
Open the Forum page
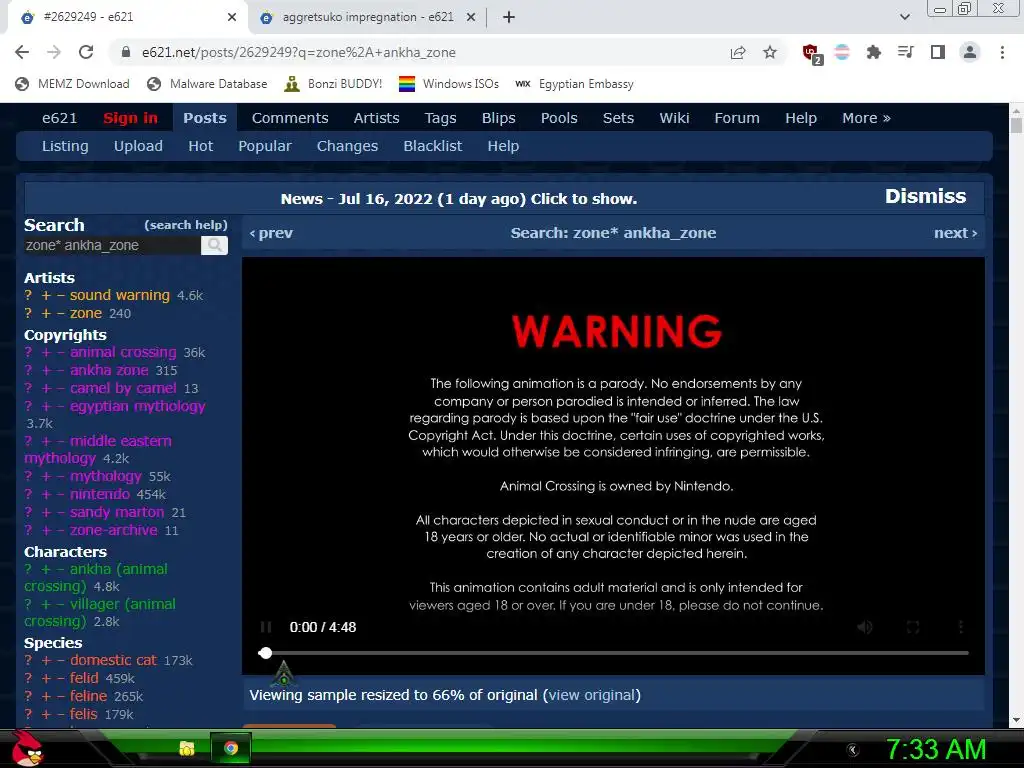(737, 118)
